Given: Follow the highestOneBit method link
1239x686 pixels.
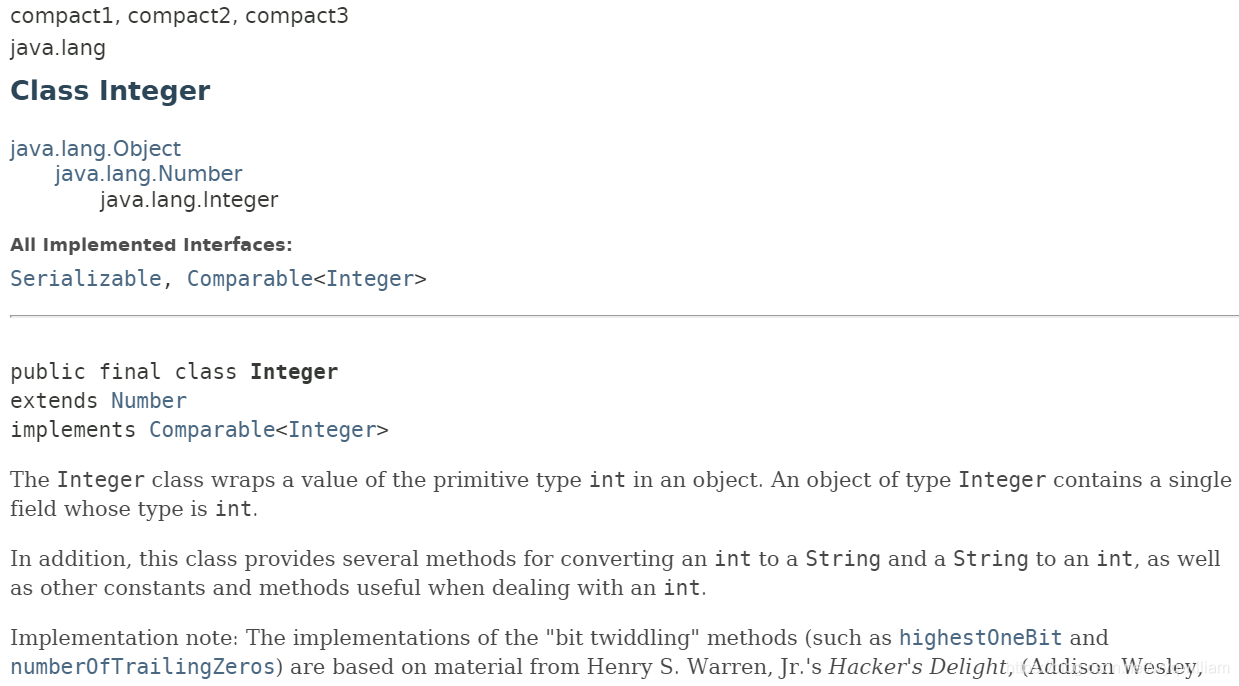Looking at the screenshot, I should 980,638.
